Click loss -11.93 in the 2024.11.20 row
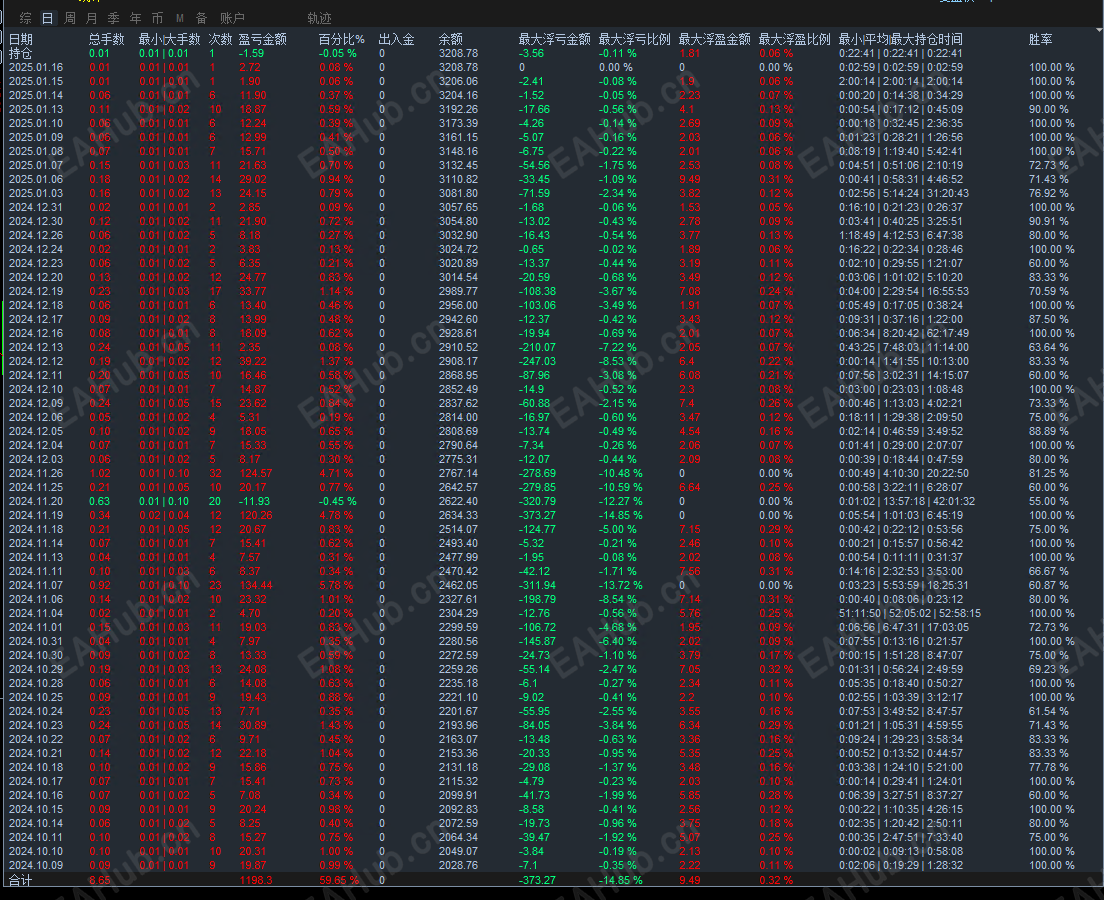Screen dimensions: 1104x900 coord(255,501)
